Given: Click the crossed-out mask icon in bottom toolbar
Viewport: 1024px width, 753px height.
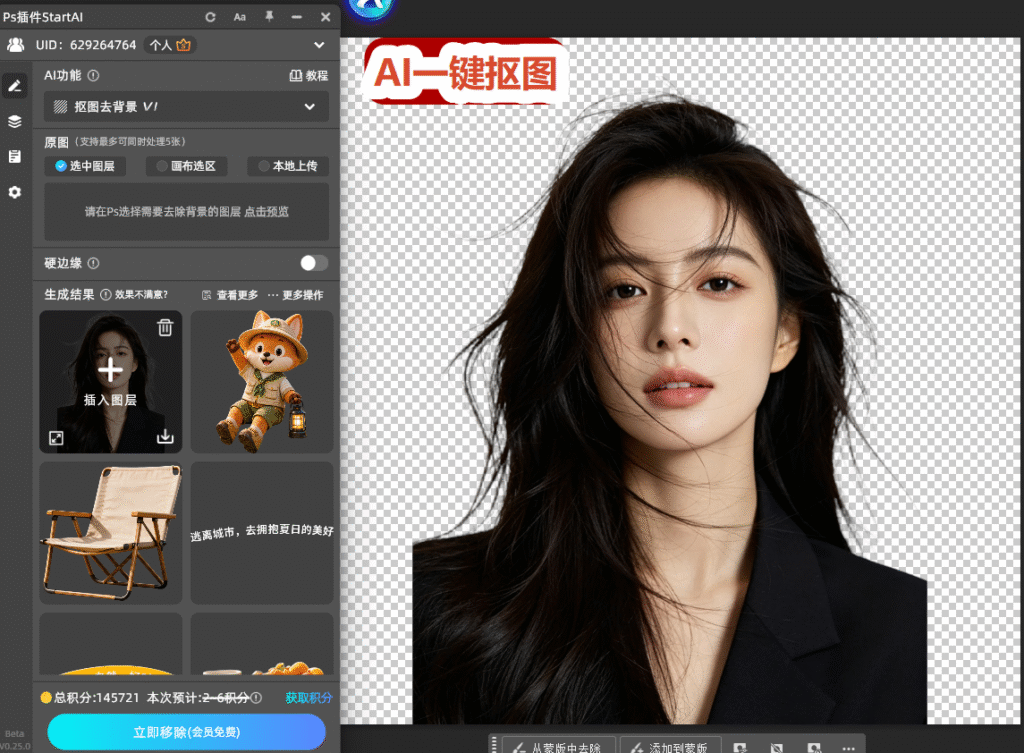Looking at the screenshot, I should pos(776,748).
